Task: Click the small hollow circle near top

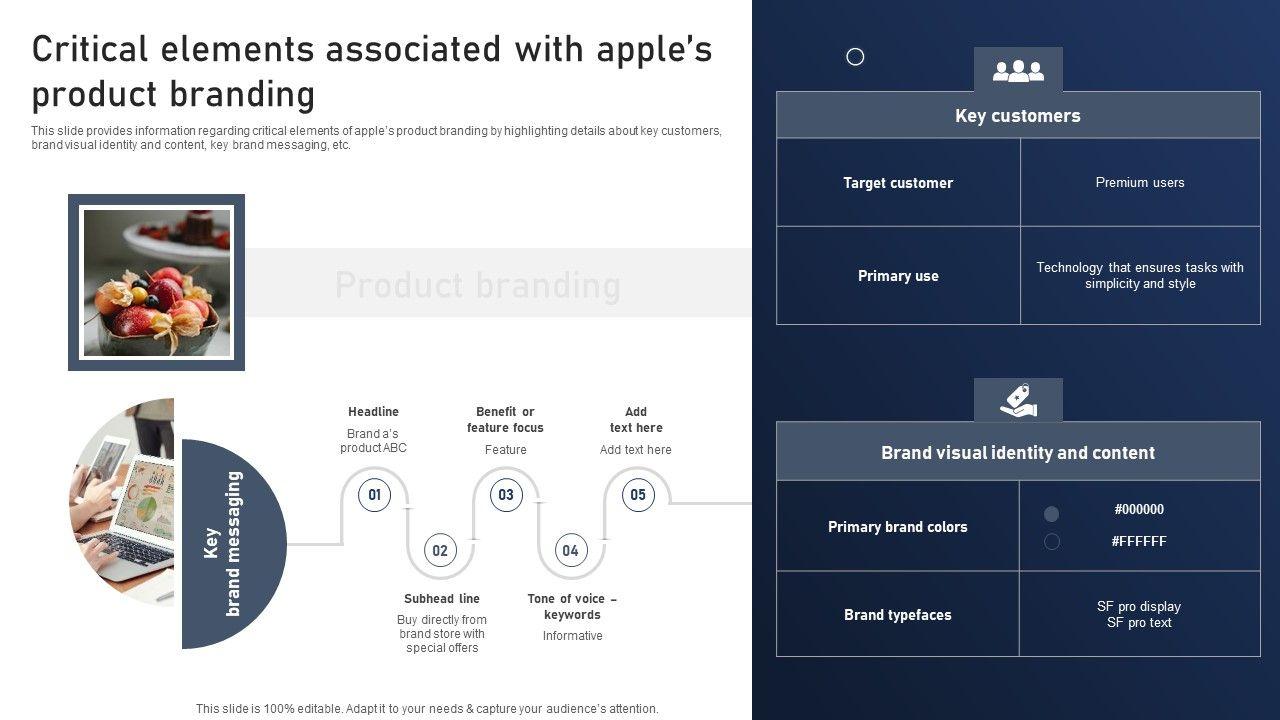Action: 855,57
